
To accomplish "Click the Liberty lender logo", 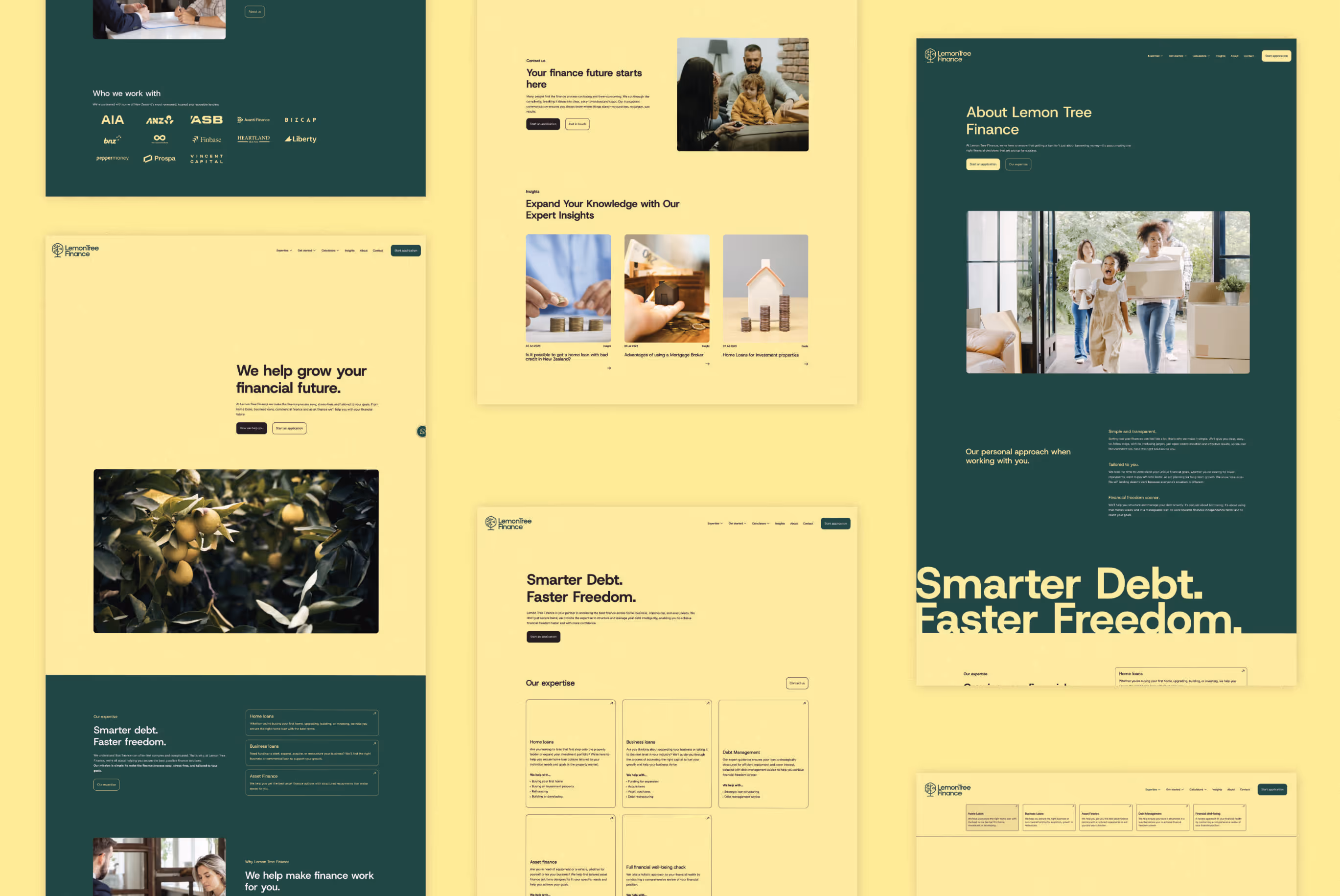I will [x=300, y=139].
